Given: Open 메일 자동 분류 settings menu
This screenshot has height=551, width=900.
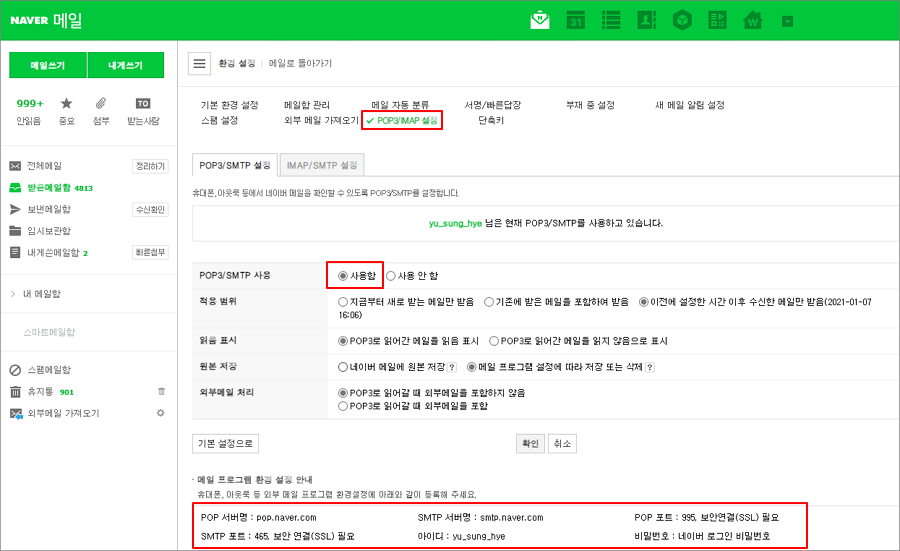Looking at the screenshot, I should (x=399, y=105).
